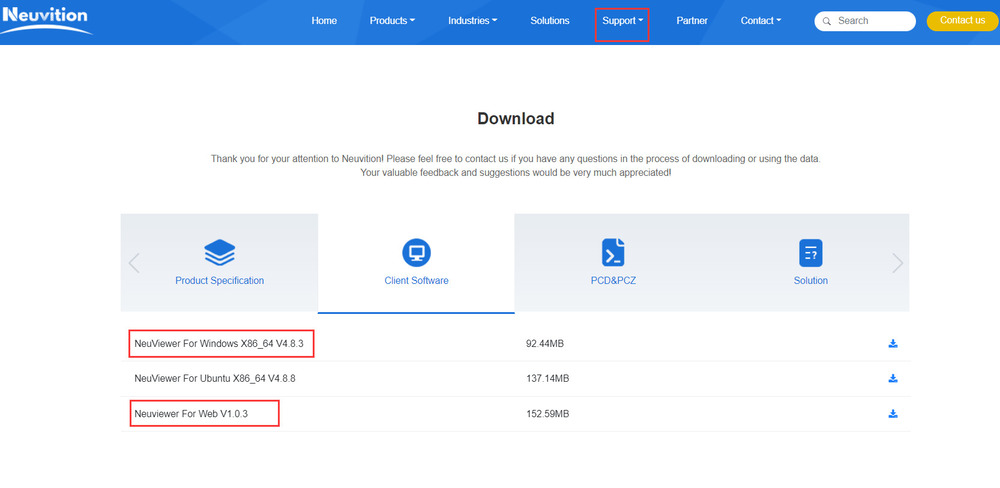
Task: Switch to the PCD&PCZ tab
Action: click(x=613, y=263)
